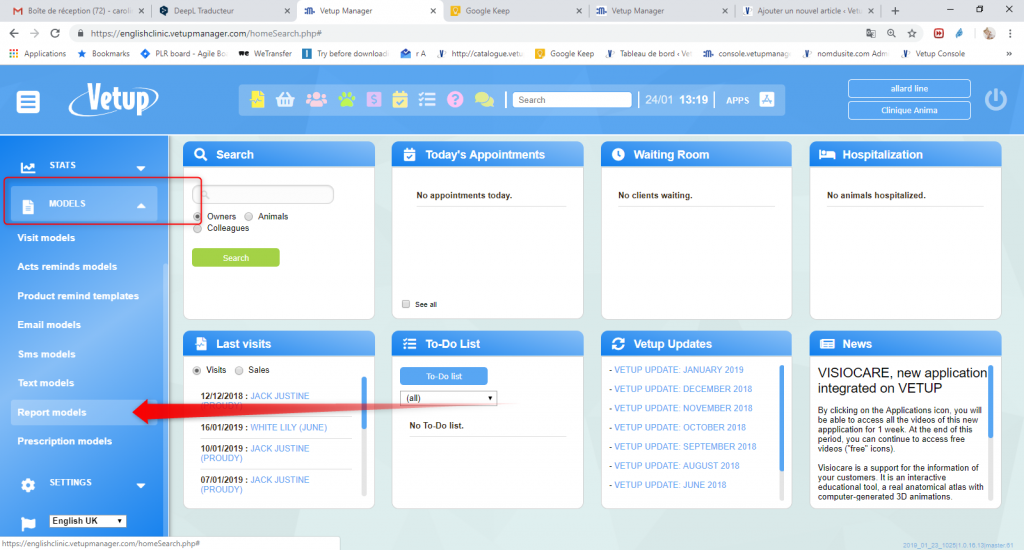Show more bookmarks with the chevron
Image resolution: width=1024 pixels, height=550 pixels.
1009,54
